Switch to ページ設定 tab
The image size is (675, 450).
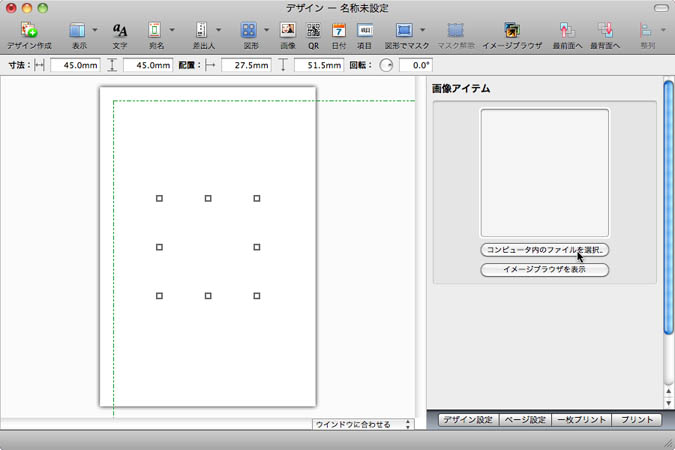[x=523, y=421]
